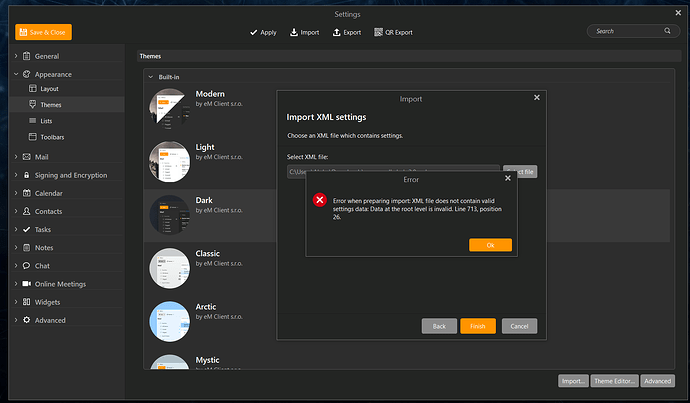Image resolution: width=690 pixels, height=403 pixels.
Task: Collapse the Built-in themes group
Action: coord(150,77)
